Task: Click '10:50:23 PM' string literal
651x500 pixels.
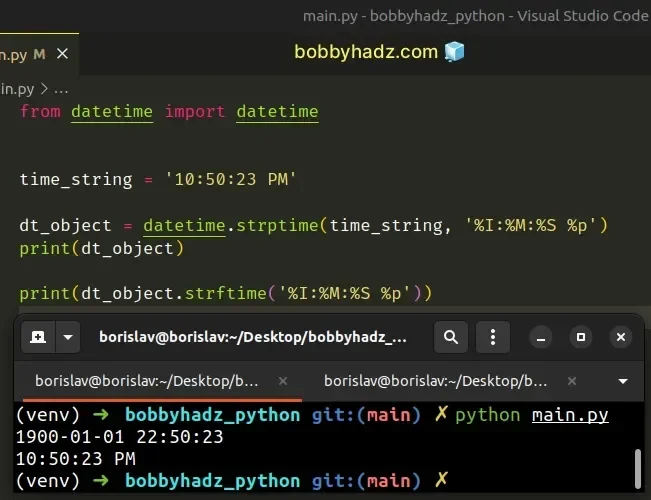Action: click(231, 180)
